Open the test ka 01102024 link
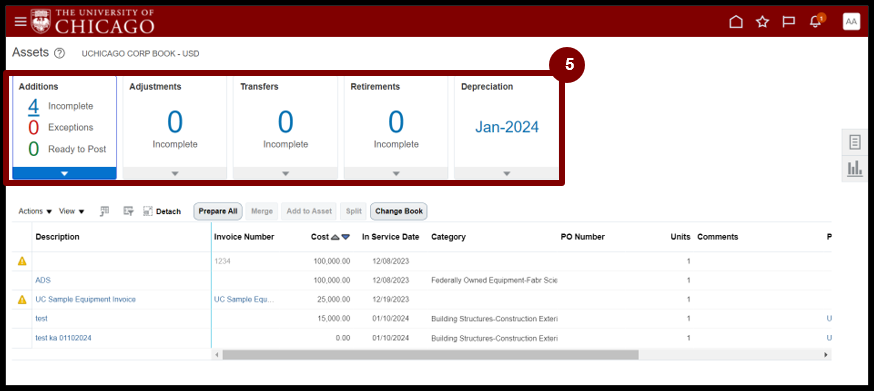The width and height of the screenshot is (874, 391). coord(63,338)
